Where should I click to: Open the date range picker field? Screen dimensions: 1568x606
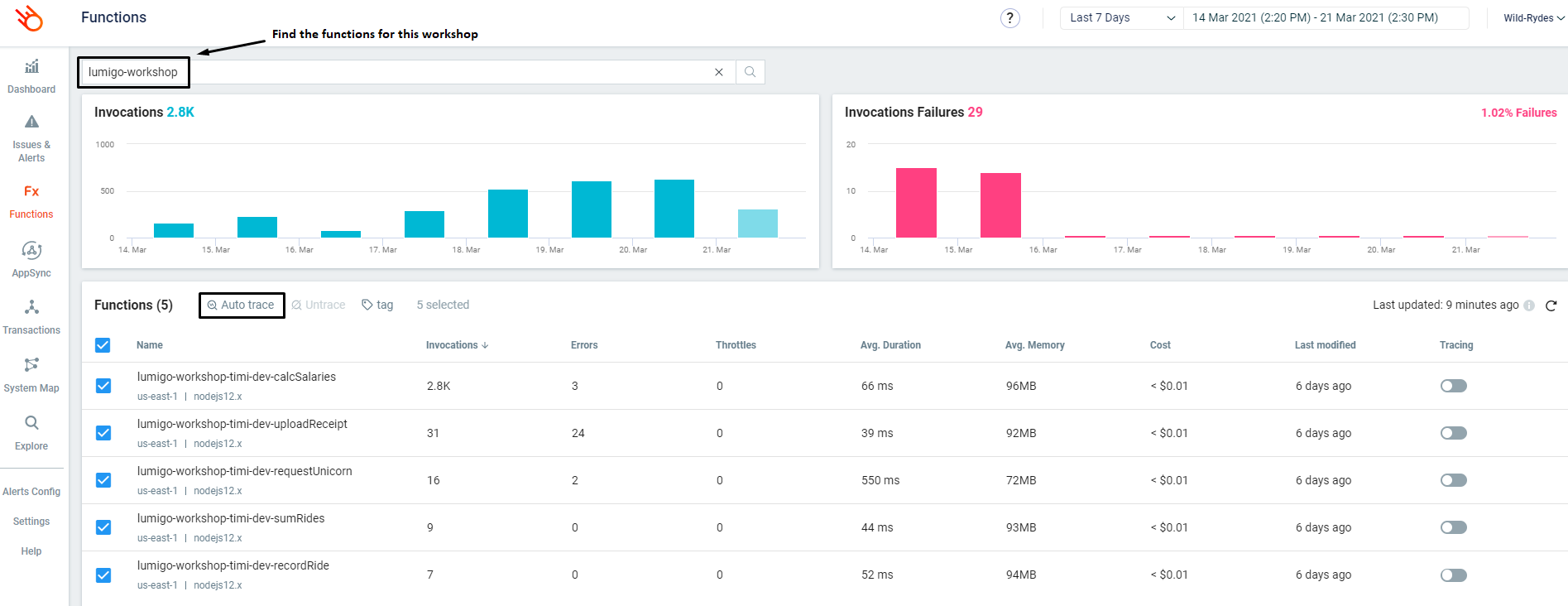coord(1326,18)
